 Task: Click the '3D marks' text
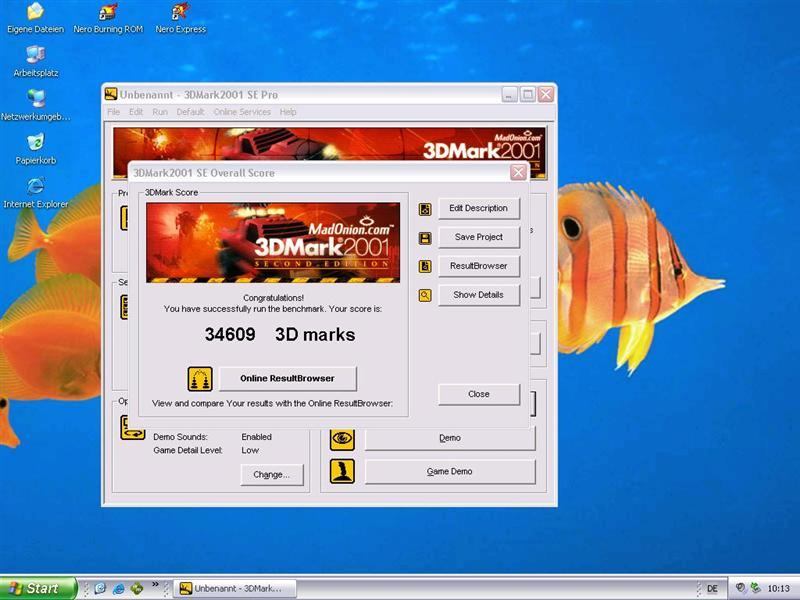315,335
